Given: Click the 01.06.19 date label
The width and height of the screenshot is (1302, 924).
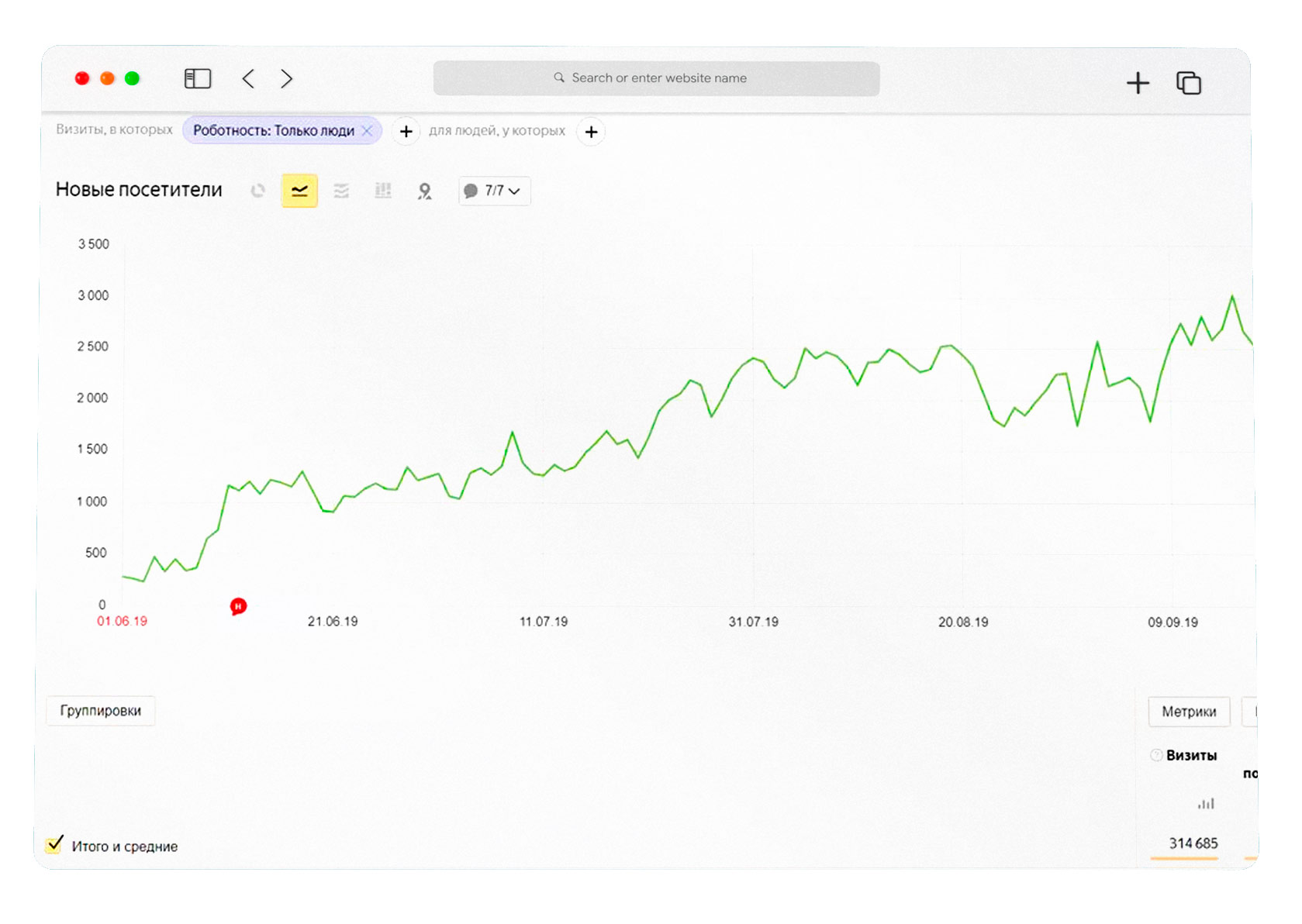Looking at the screenshot, I should tap(122, 621).
